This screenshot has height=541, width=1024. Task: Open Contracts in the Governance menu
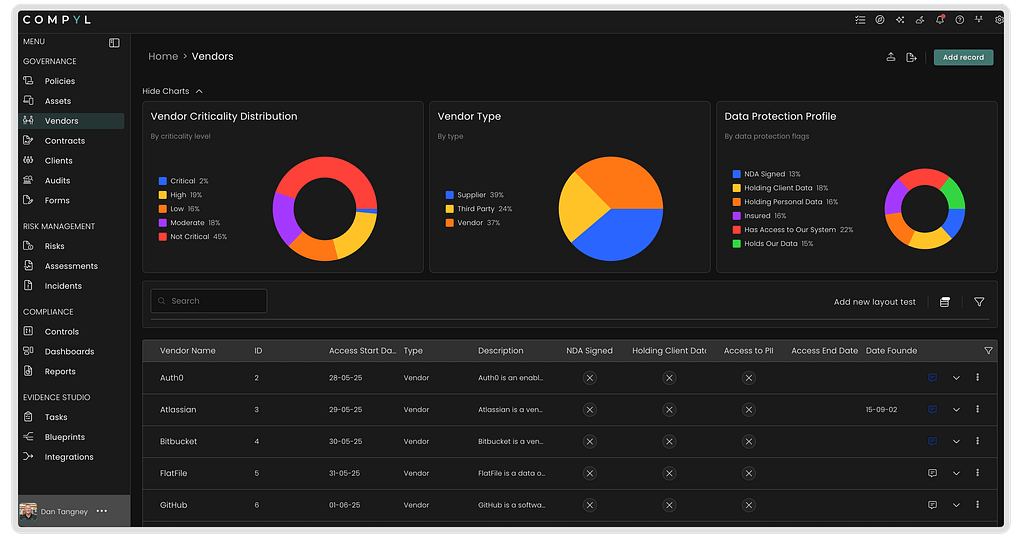pyautogui.click(x=64, y=141)
